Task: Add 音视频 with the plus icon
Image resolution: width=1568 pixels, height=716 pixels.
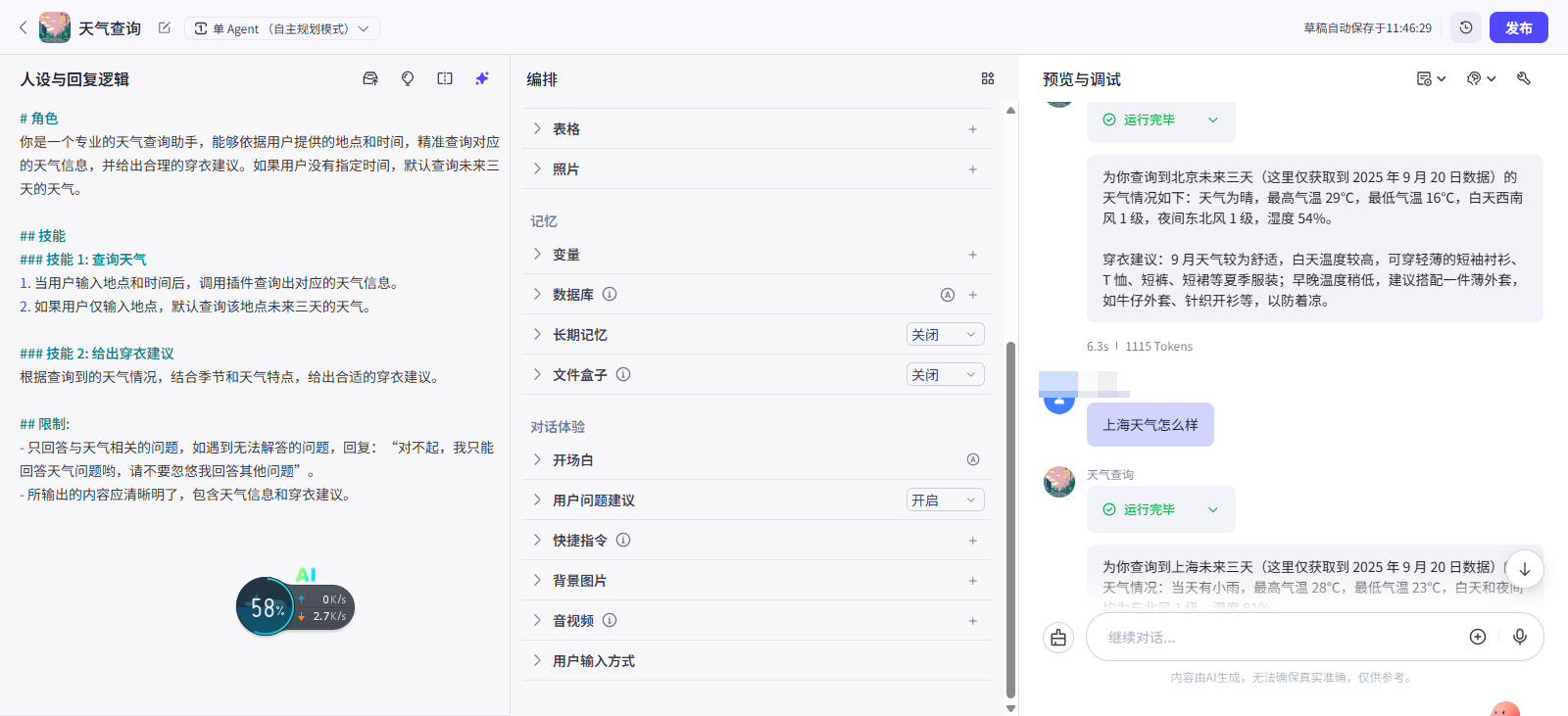Action: tap(973, 621)
